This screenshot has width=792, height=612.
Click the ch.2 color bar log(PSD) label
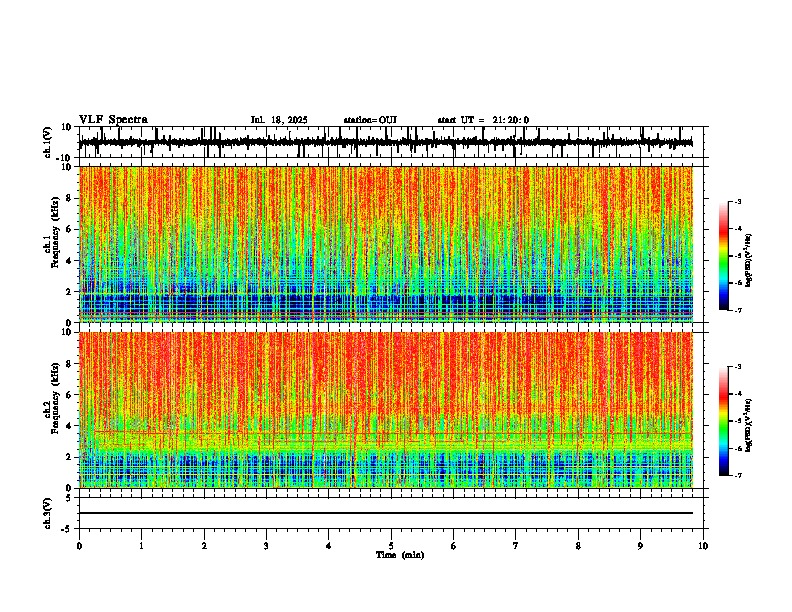pos(749,425)
